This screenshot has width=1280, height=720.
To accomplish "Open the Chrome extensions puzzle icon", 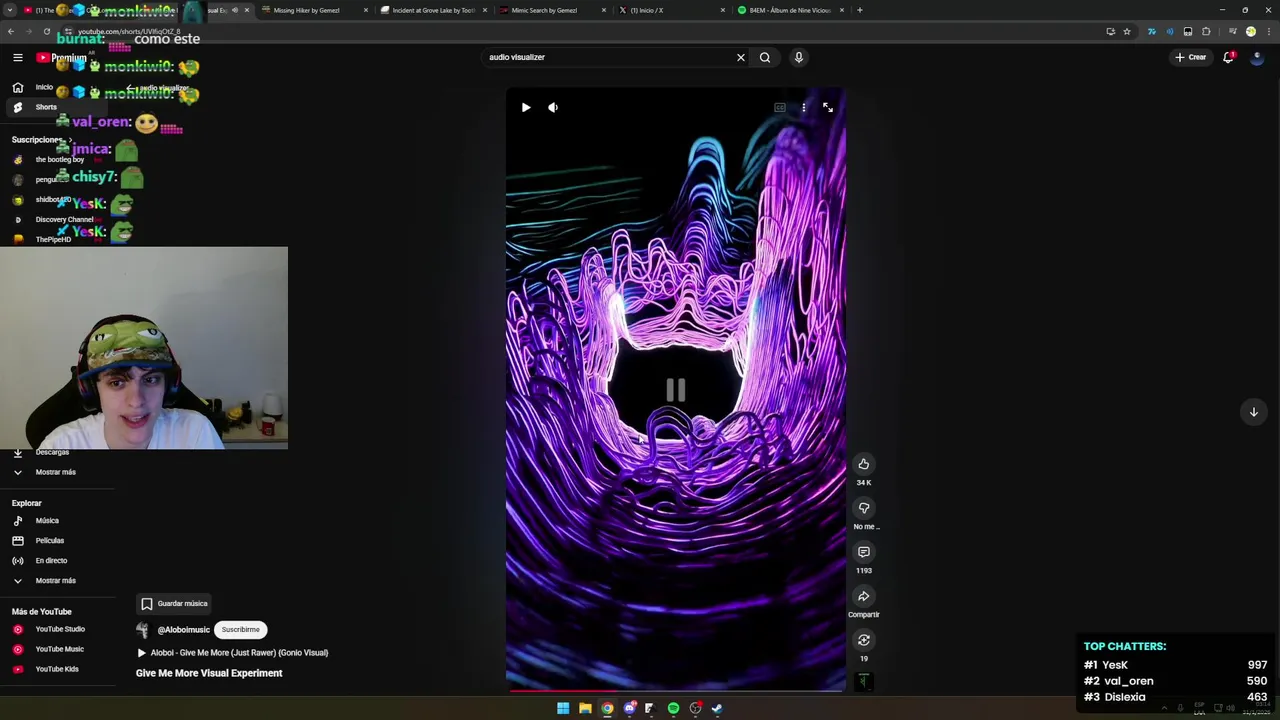I will pyautogui.click(x=1206, y=31).
